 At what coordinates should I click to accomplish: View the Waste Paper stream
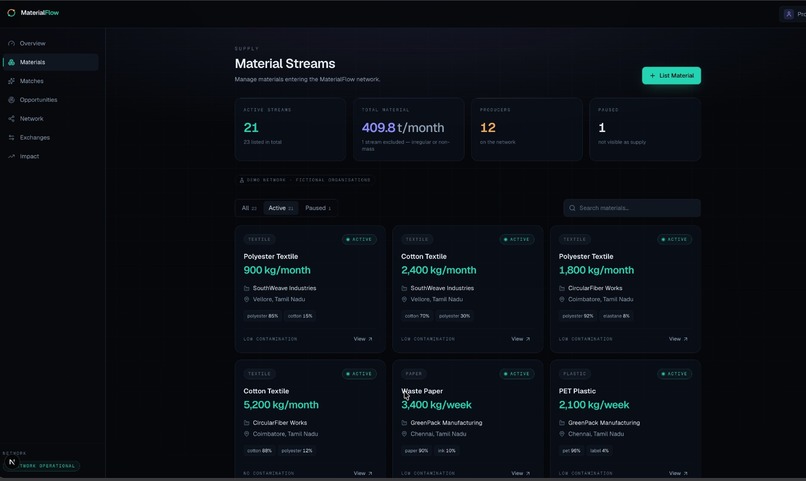(521, 473)
